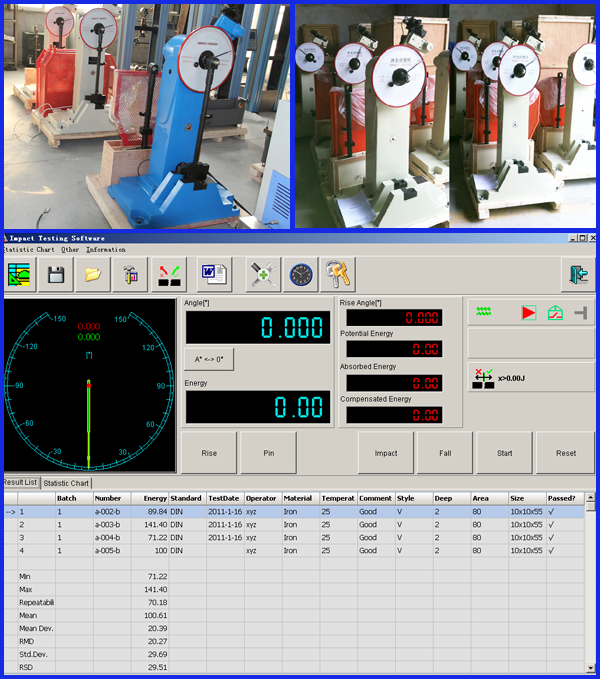Click the keys icon in toolbar
Screen dimensions: 600x679
338,274
